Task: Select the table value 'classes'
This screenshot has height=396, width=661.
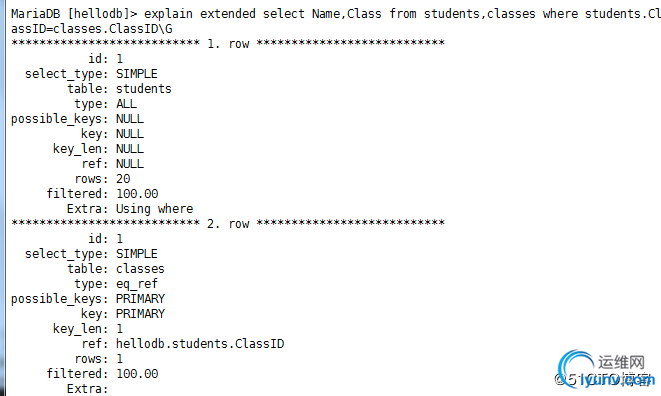Action: click(140, 269)
